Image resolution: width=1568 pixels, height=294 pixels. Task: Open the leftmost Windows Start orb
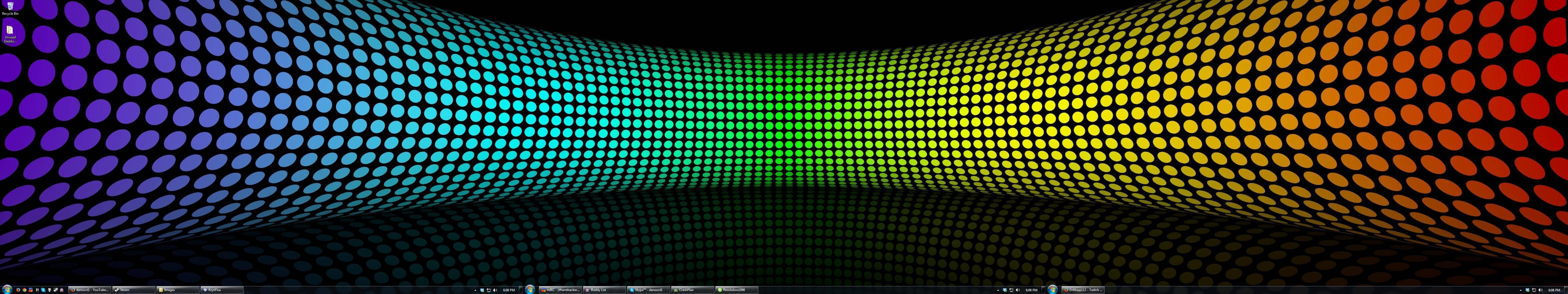tap(7, 290)
